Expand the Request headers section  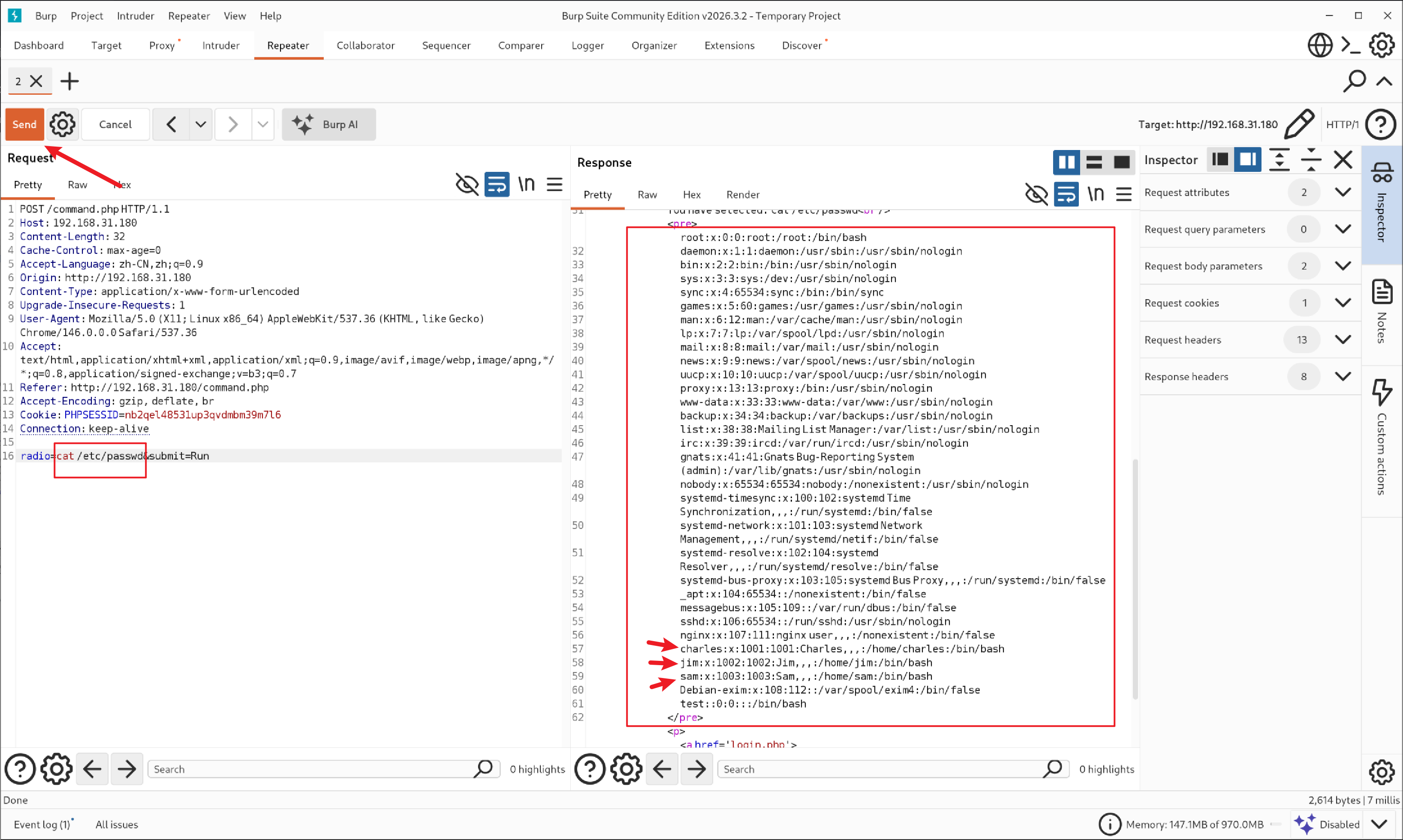click(x=1343, y=339)
